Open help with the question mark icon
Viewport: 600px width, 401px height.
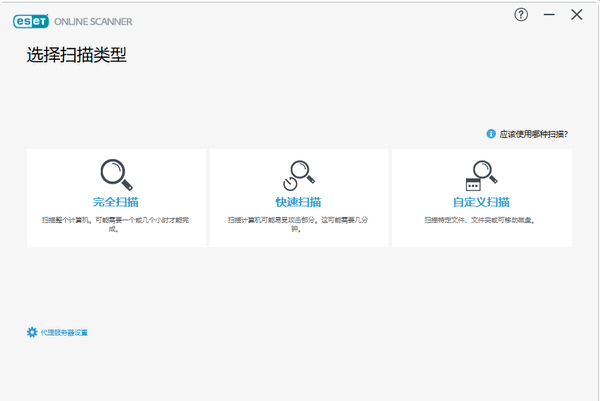click(x=521, y=15)
